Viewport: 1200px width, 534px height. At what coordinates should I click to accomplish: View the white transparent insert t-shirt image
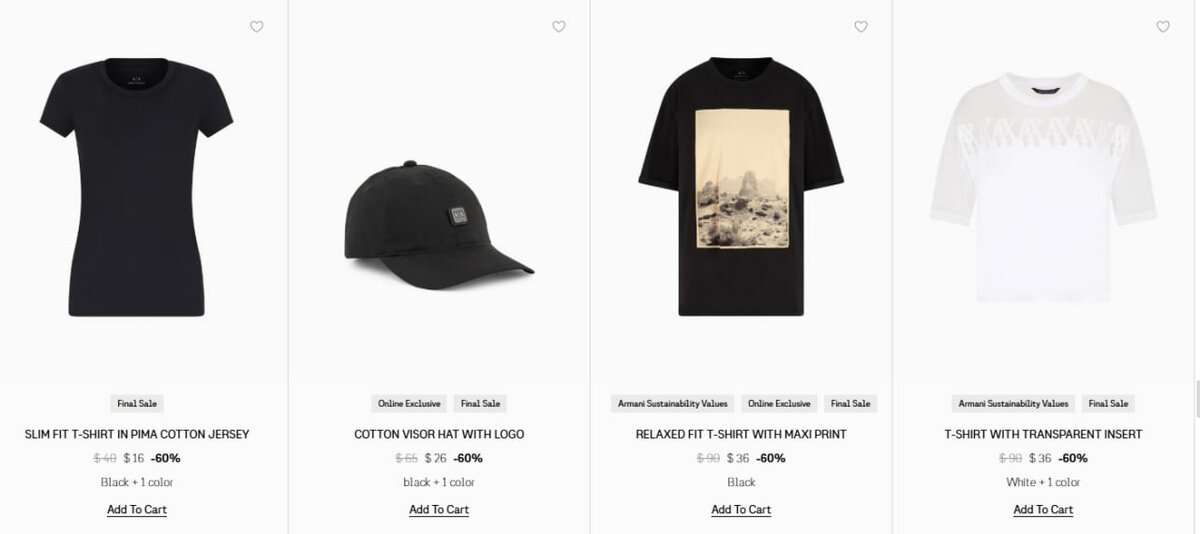[1043, 187]
